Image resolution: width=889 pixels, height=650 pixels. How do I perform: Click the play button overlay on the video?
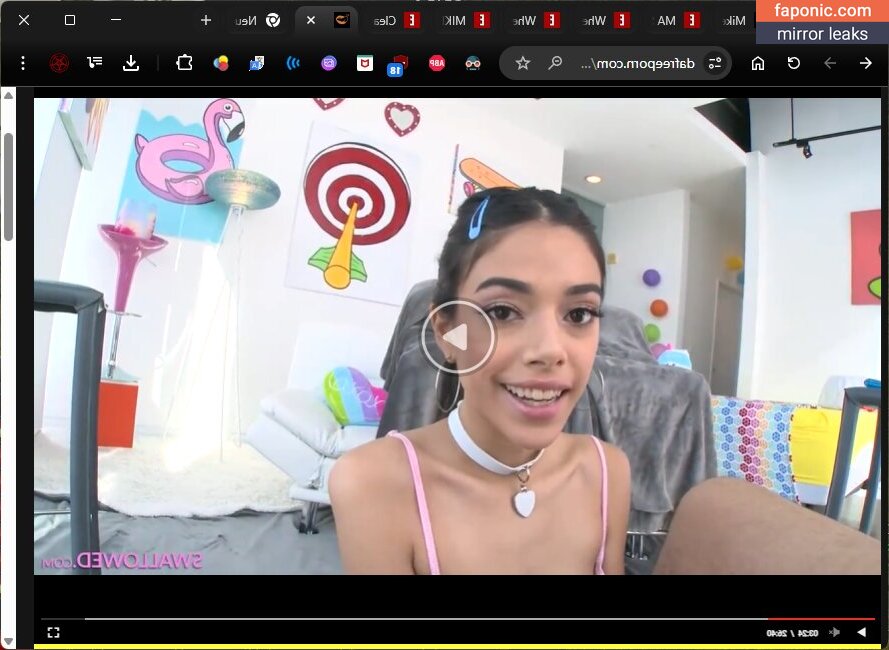pos(457,338)
